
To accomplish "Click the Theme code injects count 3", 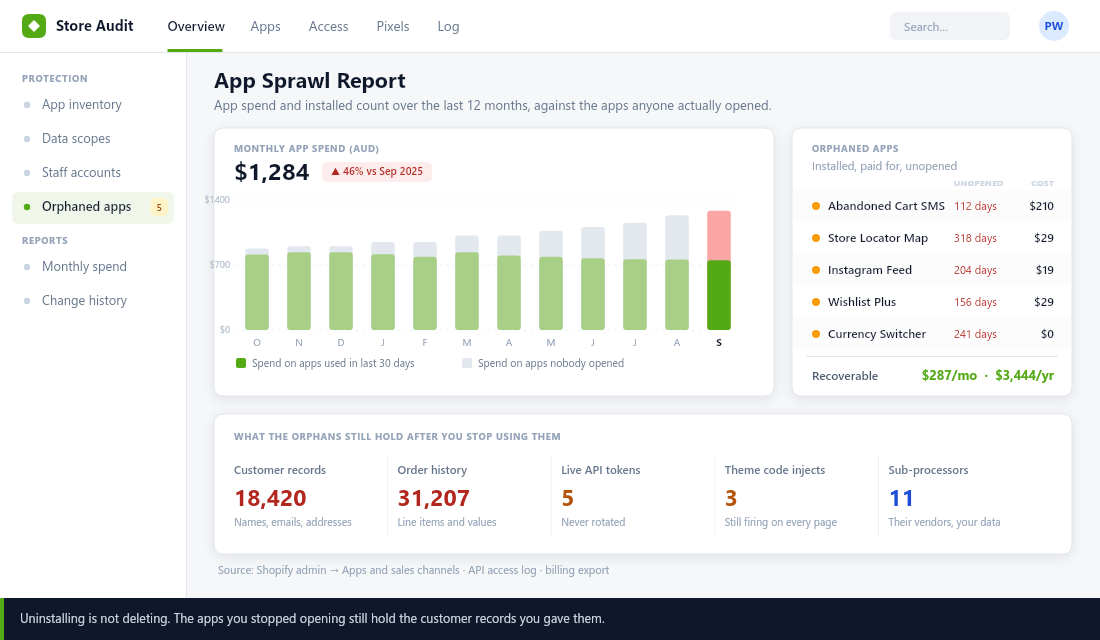I will point(731,498).
